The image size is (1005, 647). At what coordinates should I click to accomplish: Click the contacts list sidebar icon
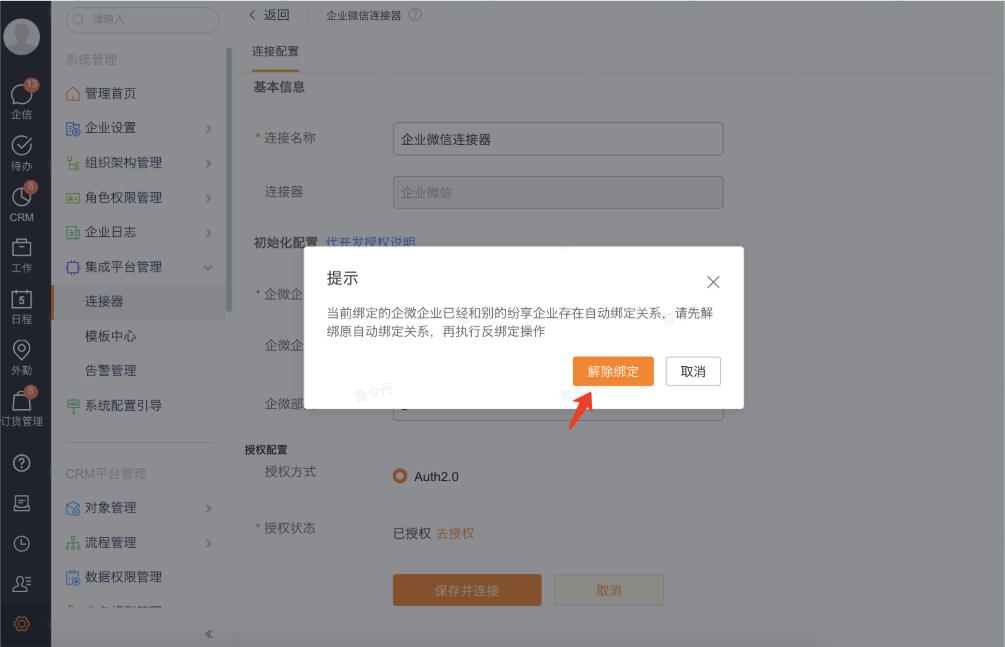click(x=21, y=584)
